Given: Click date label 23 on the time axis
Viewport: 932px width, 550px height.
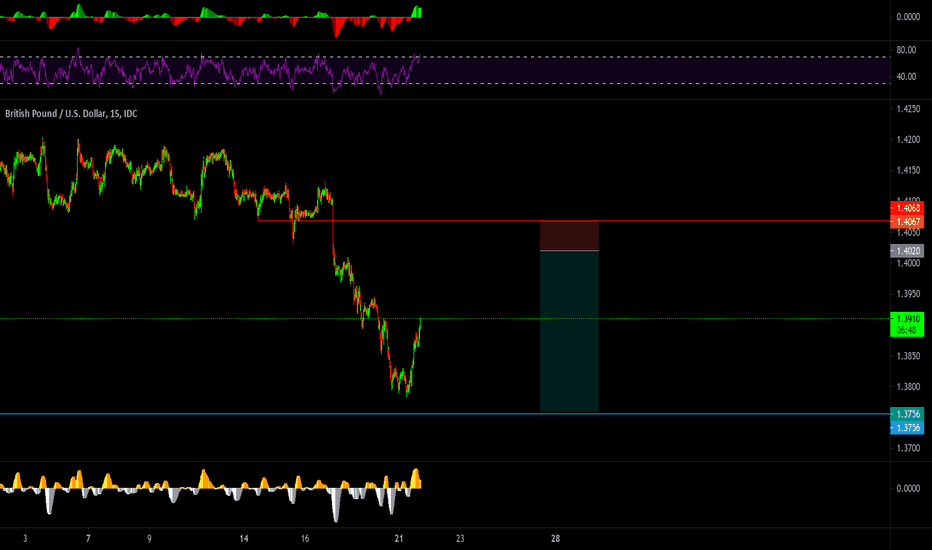Looking at the screenshot, I should [x=460, y=539].
